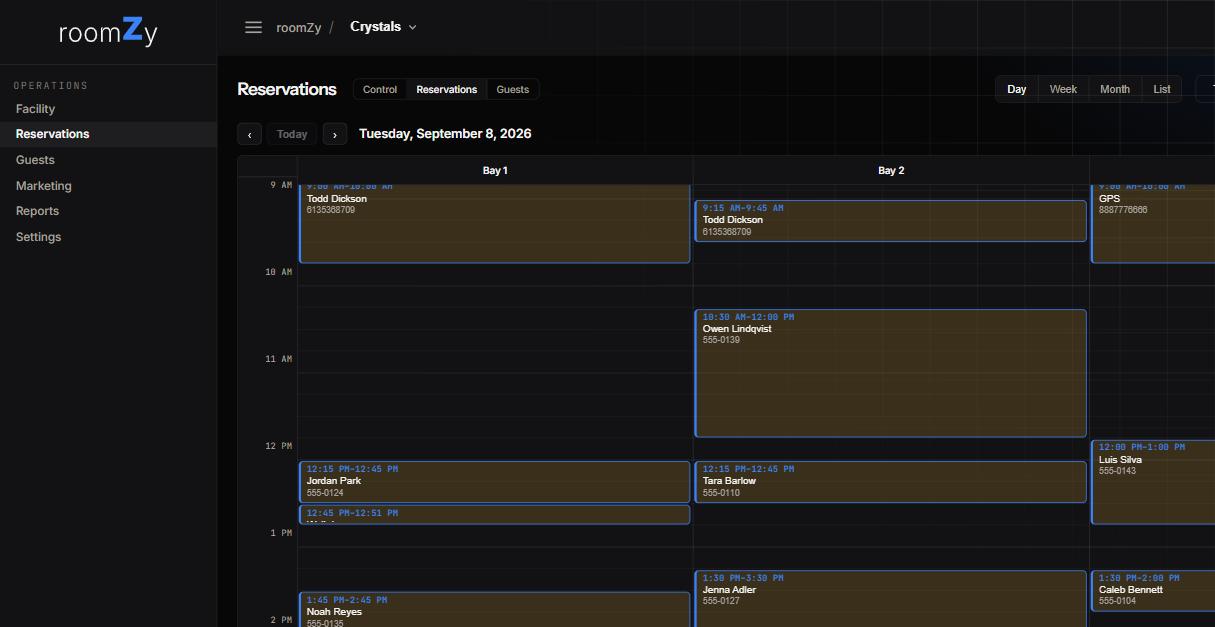Open the 12:45 PM–12:51 PM reservation
Viewport: 1215px width, 627px height.
point(495,514)
